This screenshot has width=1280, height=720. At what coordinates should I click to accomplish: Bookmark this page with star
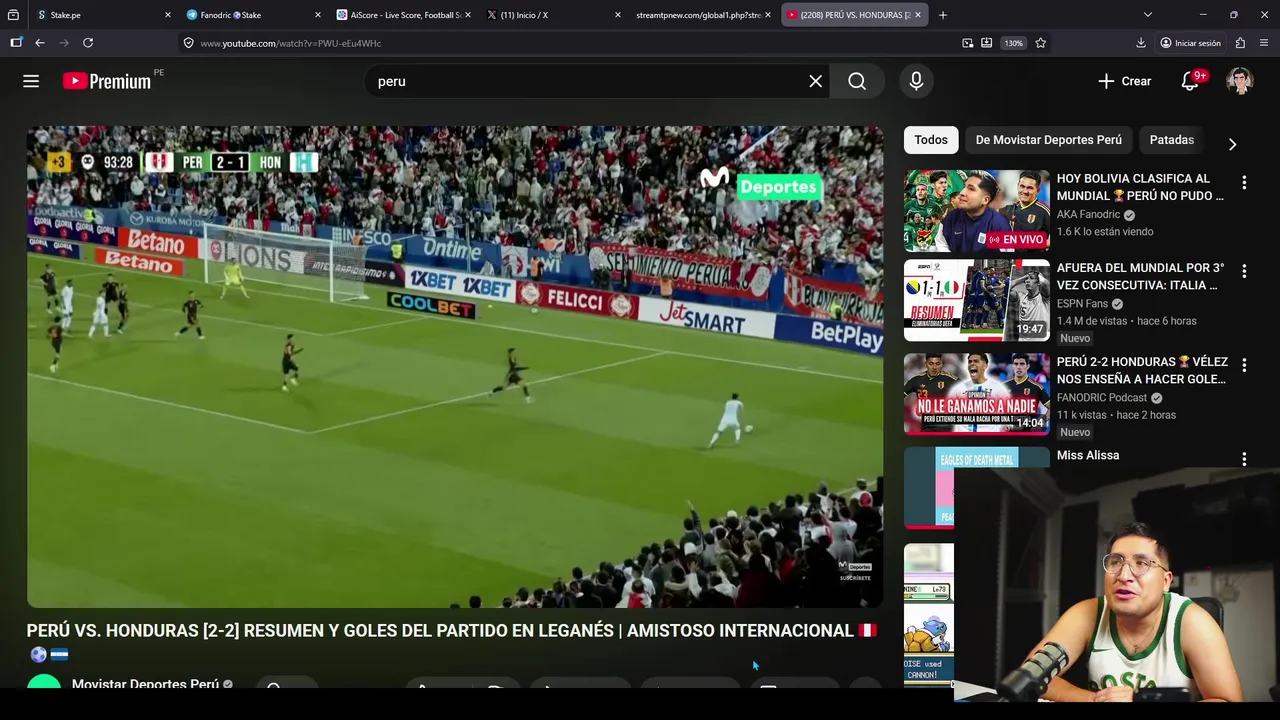click(1041, 43)
